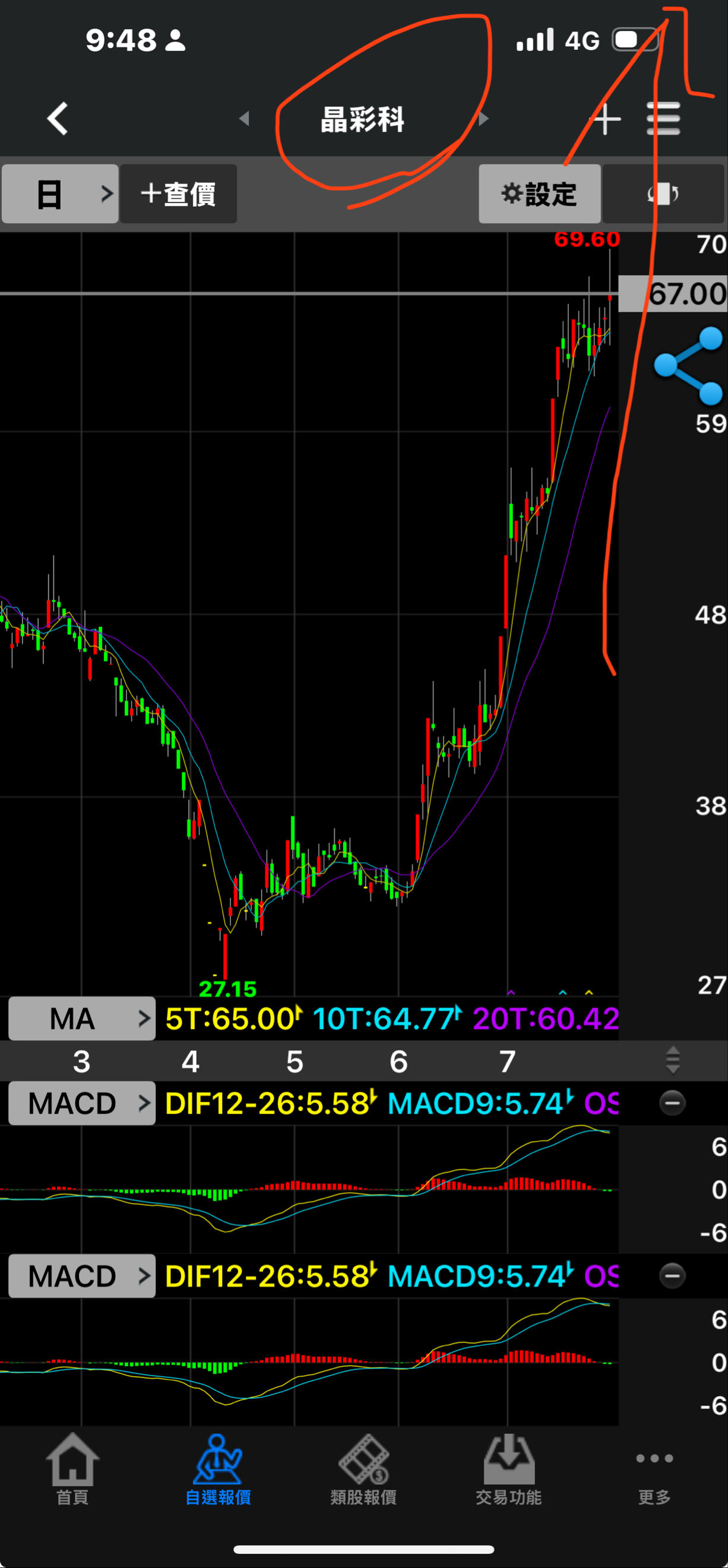Tap the cellular signal bars icon
728x1568 pixels.
pyautogui.click(x=535, y=40)
